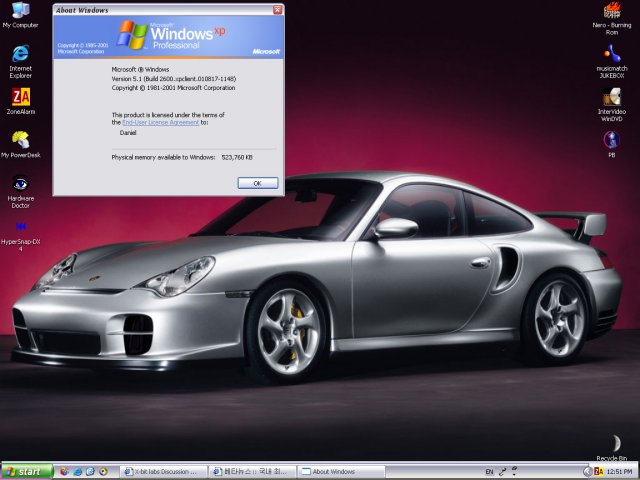640x480 pixels.
Task: Open My Computer desktop icon
Action: (x=20, y=15)
